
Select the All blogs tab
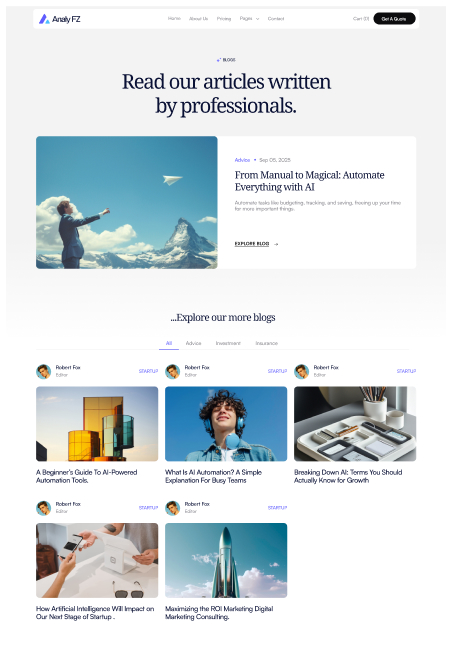169,343
